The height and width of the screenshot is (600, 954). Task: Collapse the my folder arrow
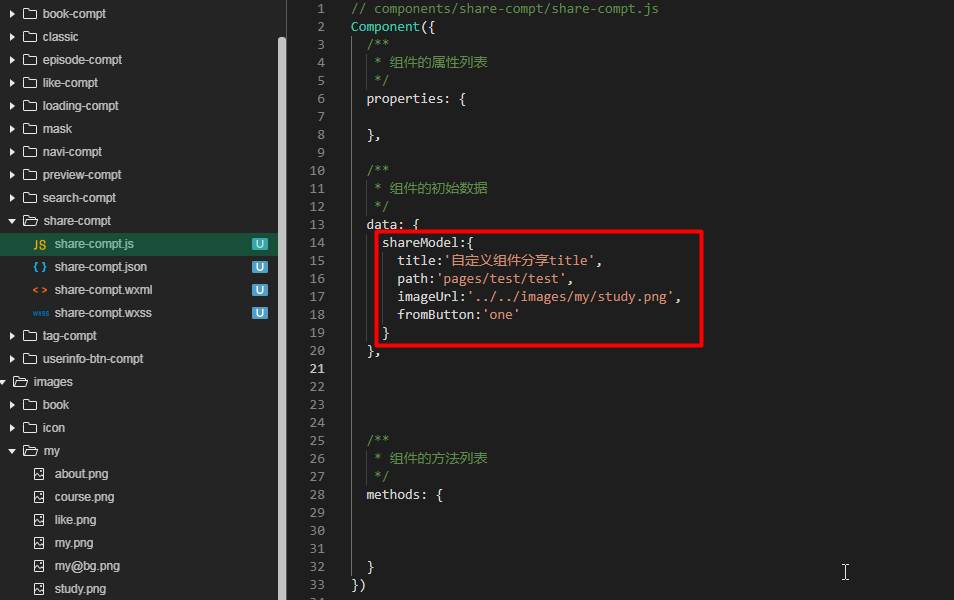[x=12, y=451]
